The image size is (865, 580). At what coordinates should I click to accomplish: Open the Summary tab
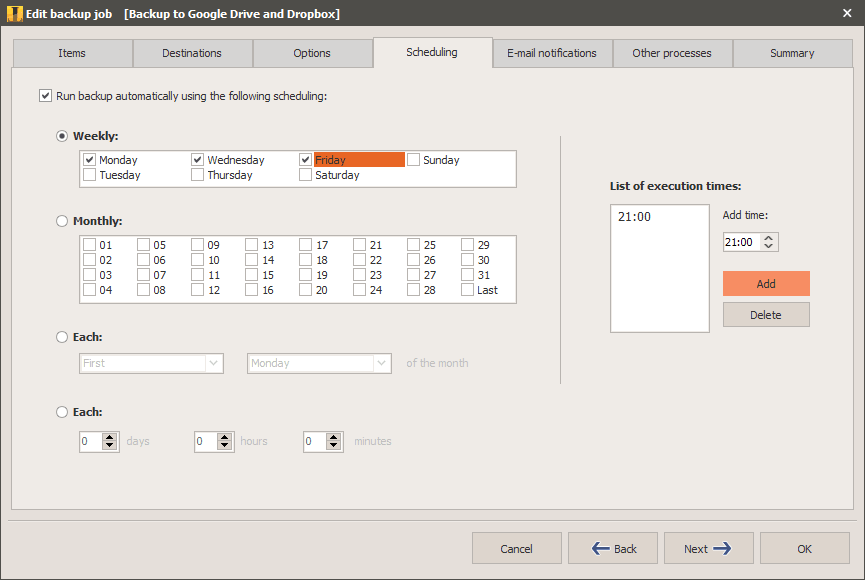[791, 53]
